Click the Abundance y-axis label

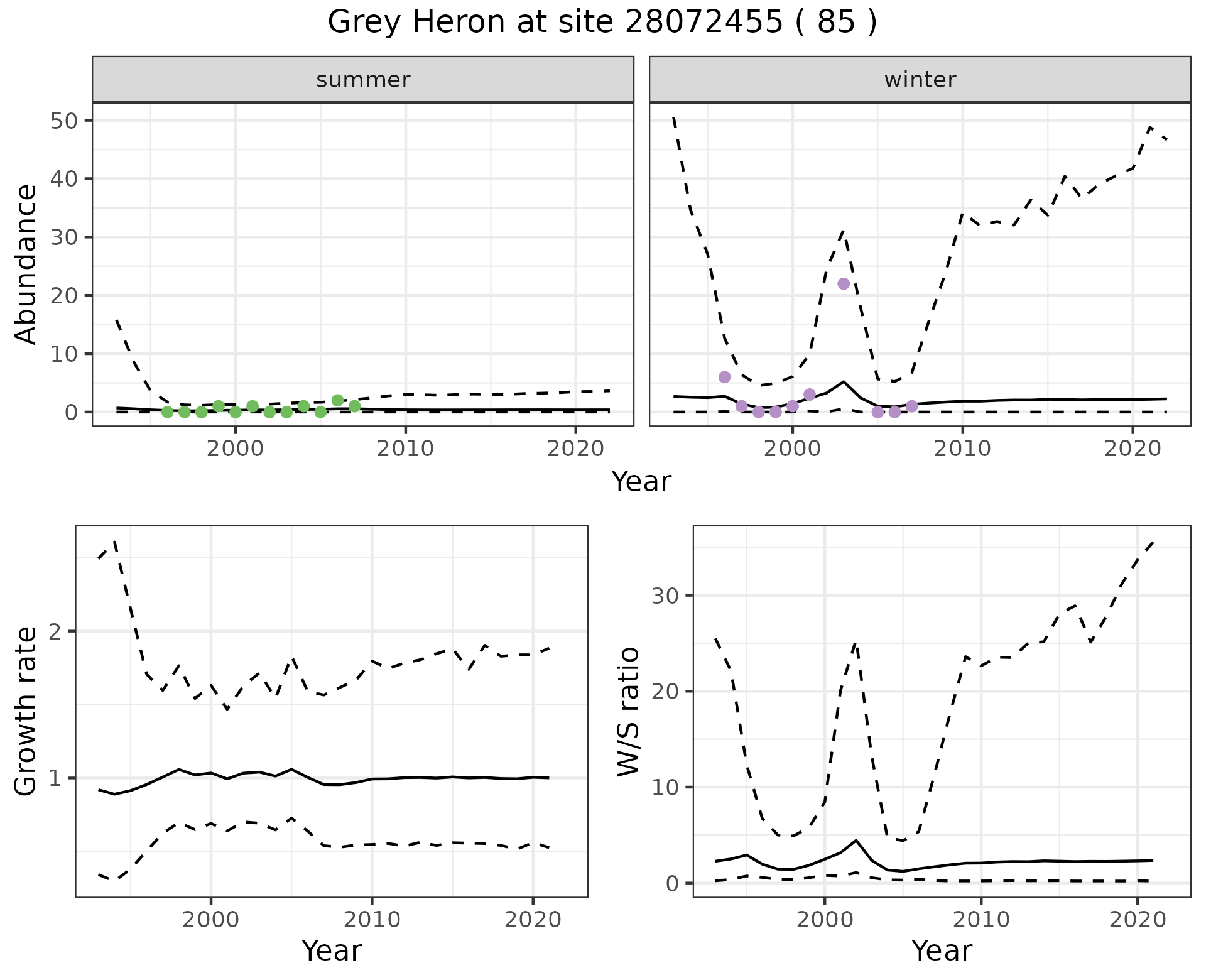tap(26, 264)
